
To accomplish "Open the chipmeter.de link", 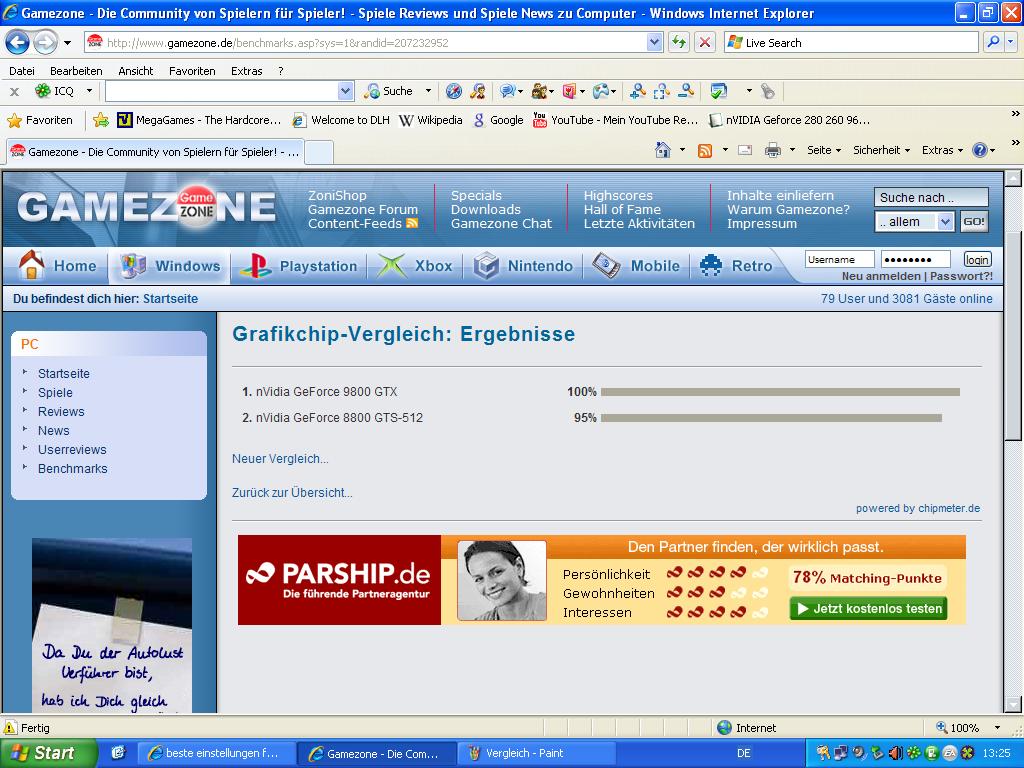I will 949,508.
